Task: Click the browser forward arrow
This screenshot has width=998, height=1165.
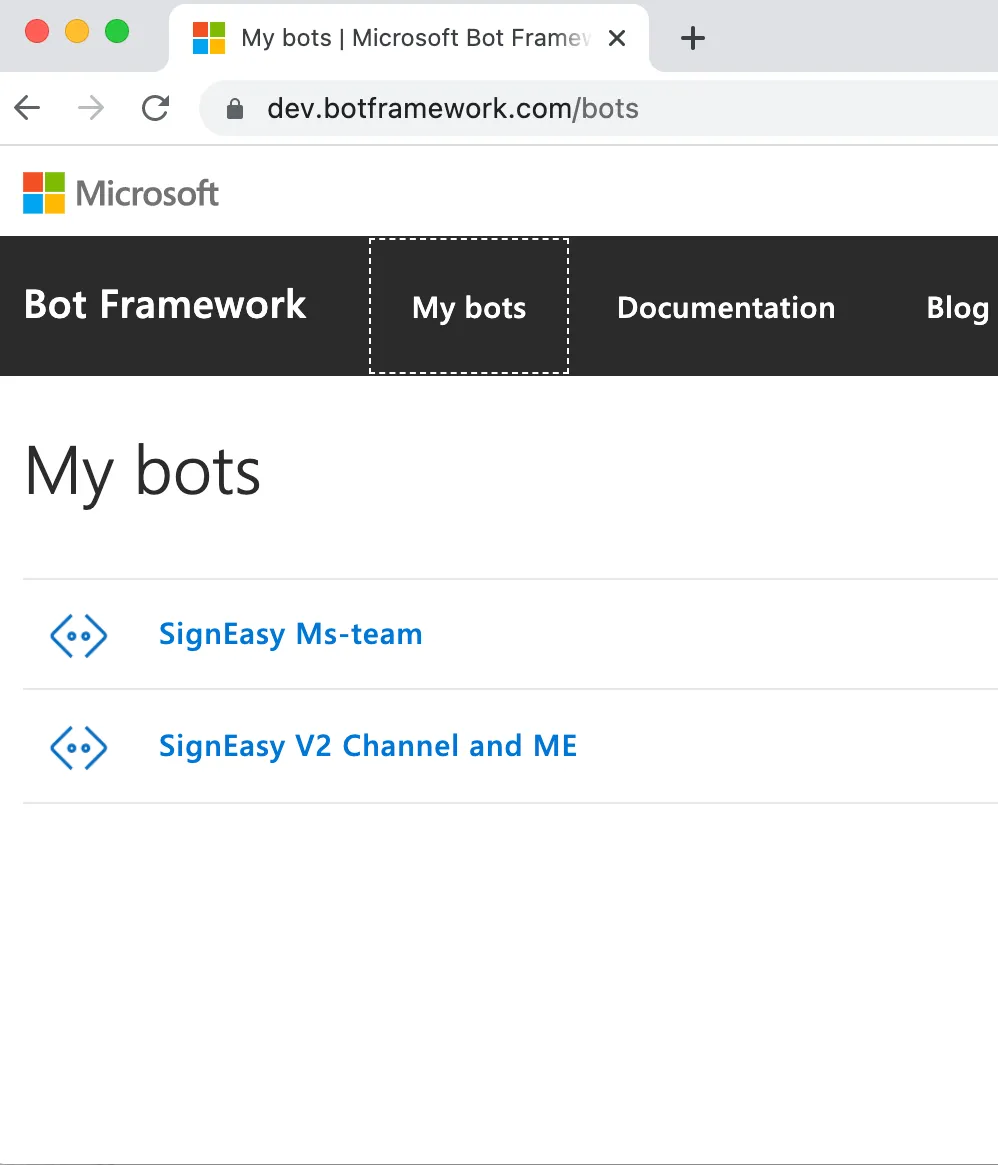Action: (x=91, y=108)
